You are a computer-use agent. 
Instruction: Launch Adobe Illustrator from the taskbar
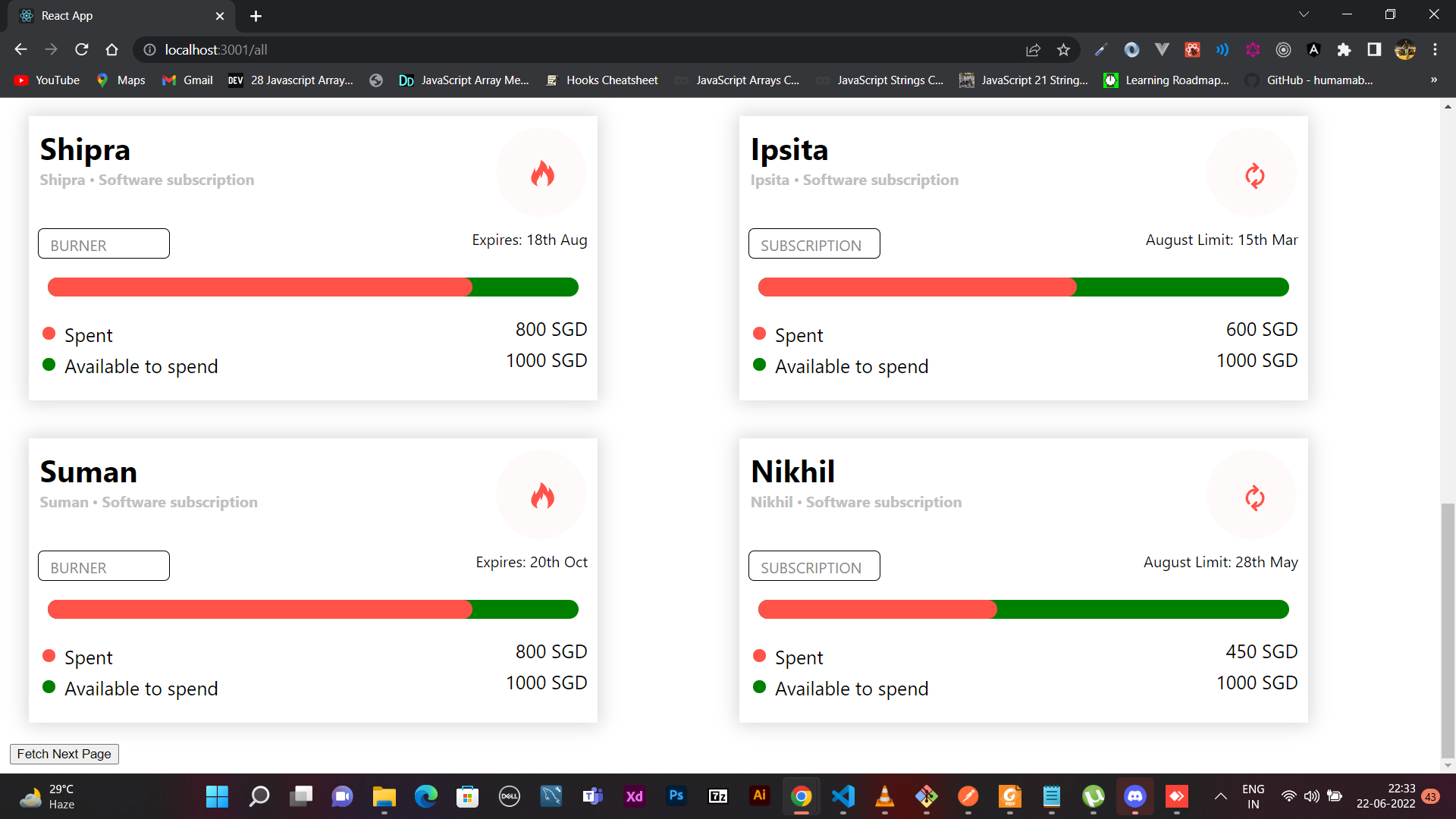tap(759, 796)
